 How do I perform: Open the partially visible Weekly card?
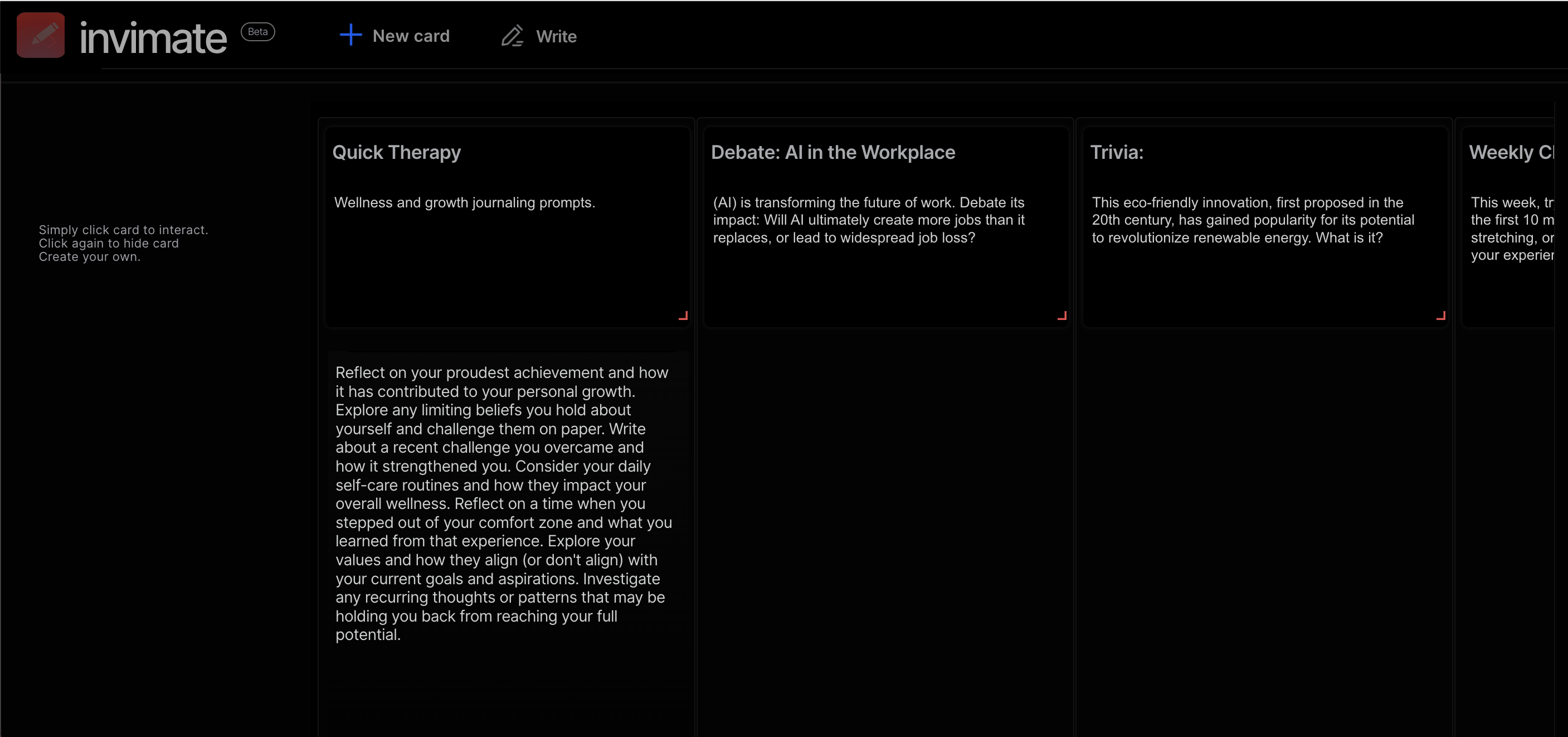coord(1510,152)
